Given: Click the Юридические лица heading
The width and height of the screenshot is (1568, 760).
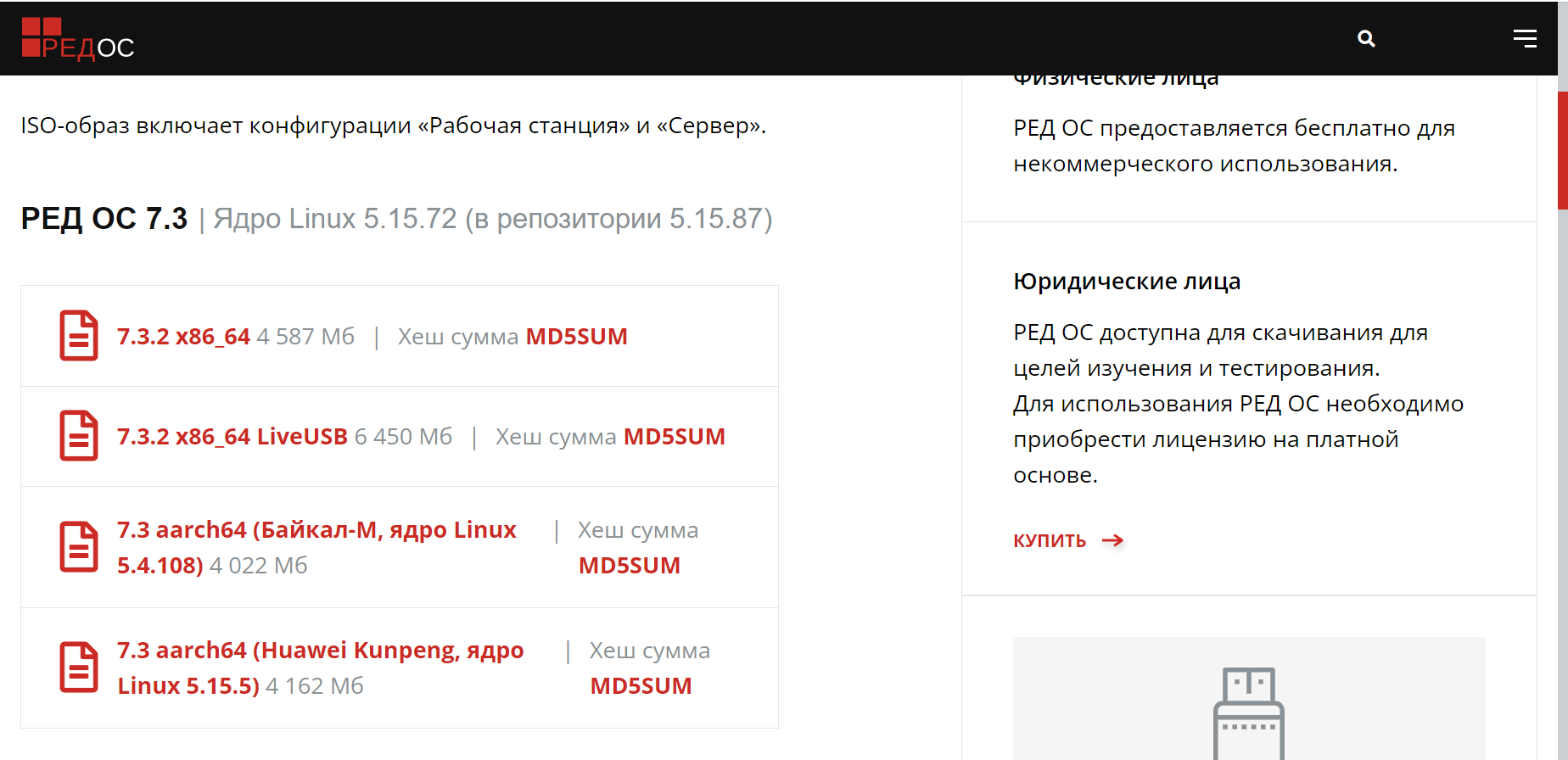Looking at the screenshot, I should click(1127, 282).
